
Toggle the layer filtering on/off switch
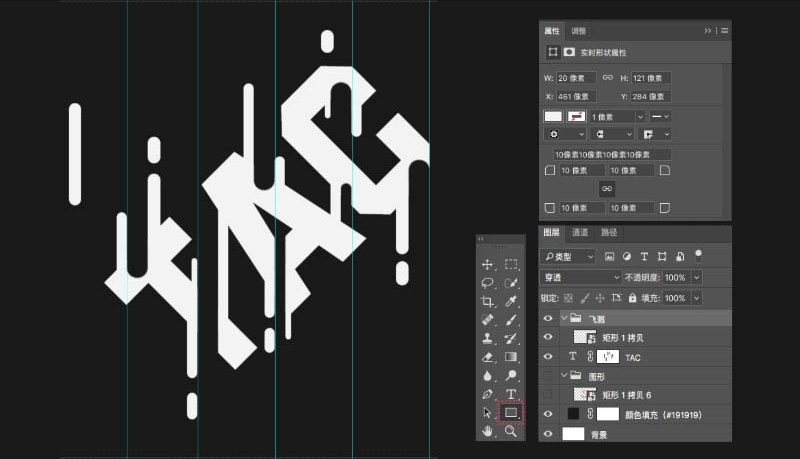point(698,256)
